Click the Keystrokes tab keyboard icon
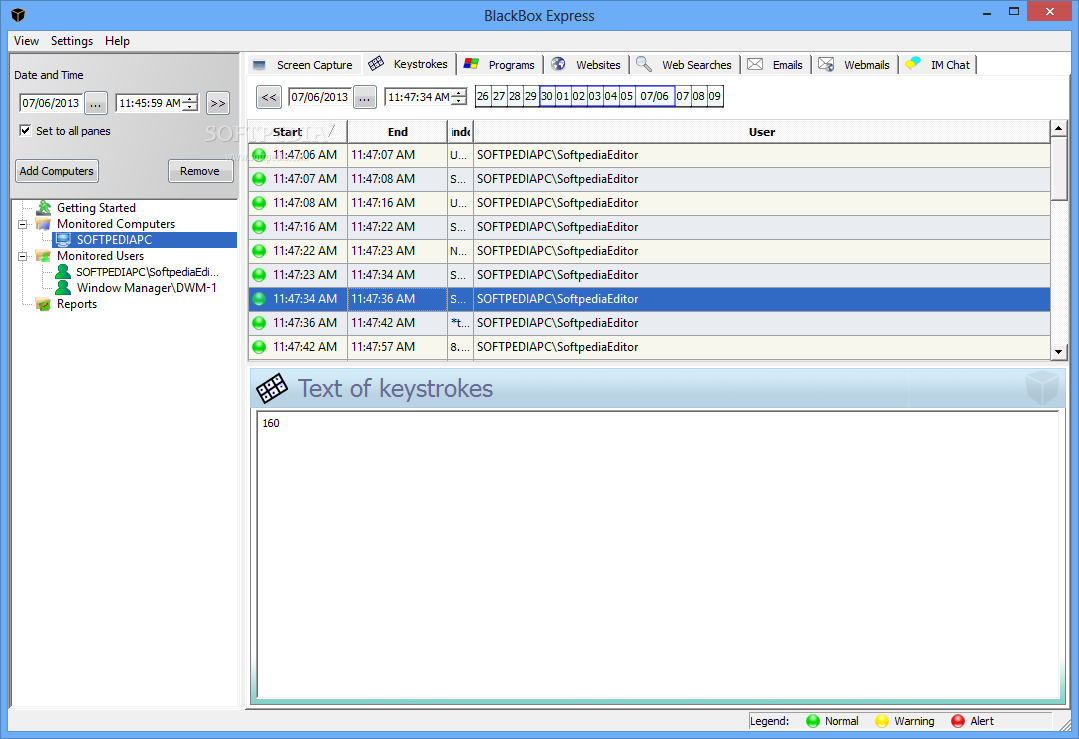Image resolution: width=1079 pixels, height=739 pixels. click(x=376, y=64)
